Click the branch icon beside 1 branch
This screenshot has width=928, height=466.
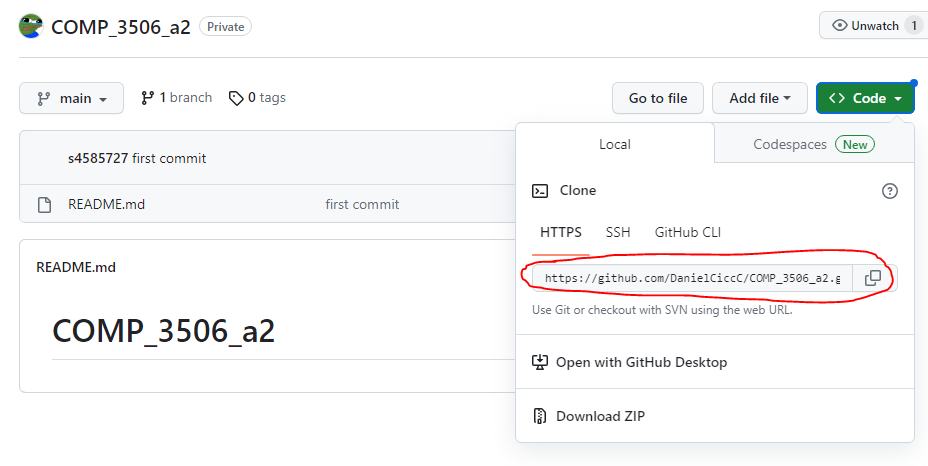(x=148, y=98)
